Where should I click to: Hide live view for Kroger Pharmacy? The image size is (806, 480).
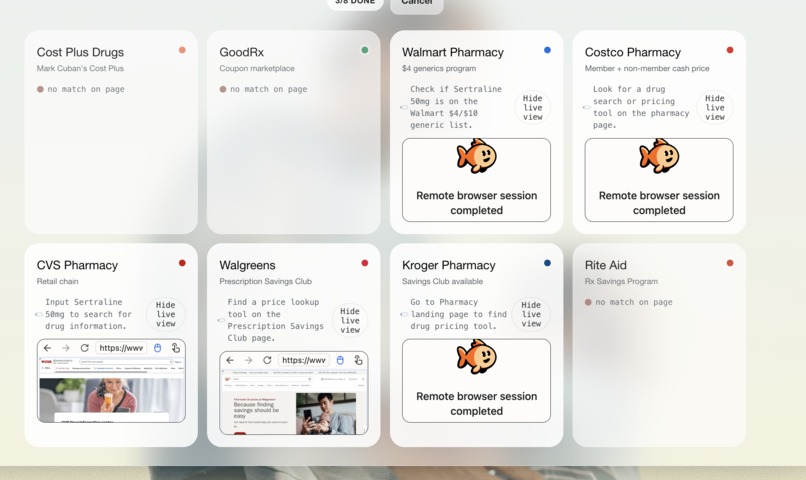click(531, 314)
